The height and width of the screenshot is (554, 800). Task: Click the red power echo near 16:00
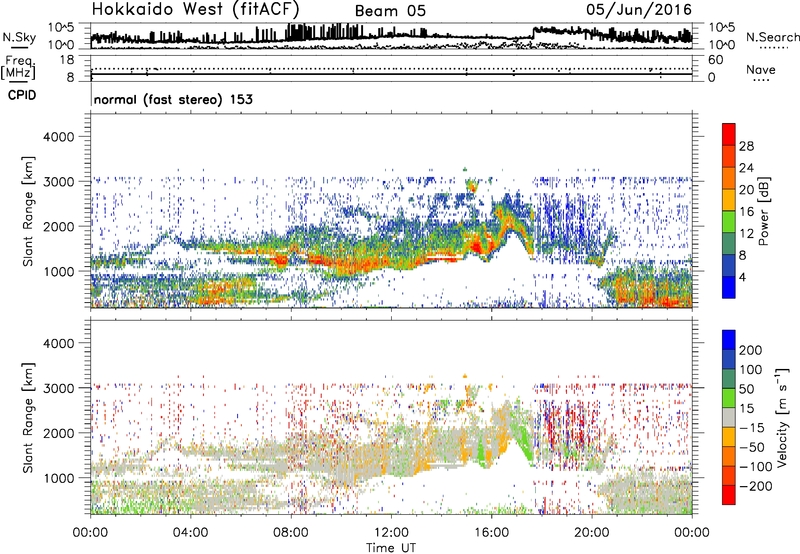[480, 246]
